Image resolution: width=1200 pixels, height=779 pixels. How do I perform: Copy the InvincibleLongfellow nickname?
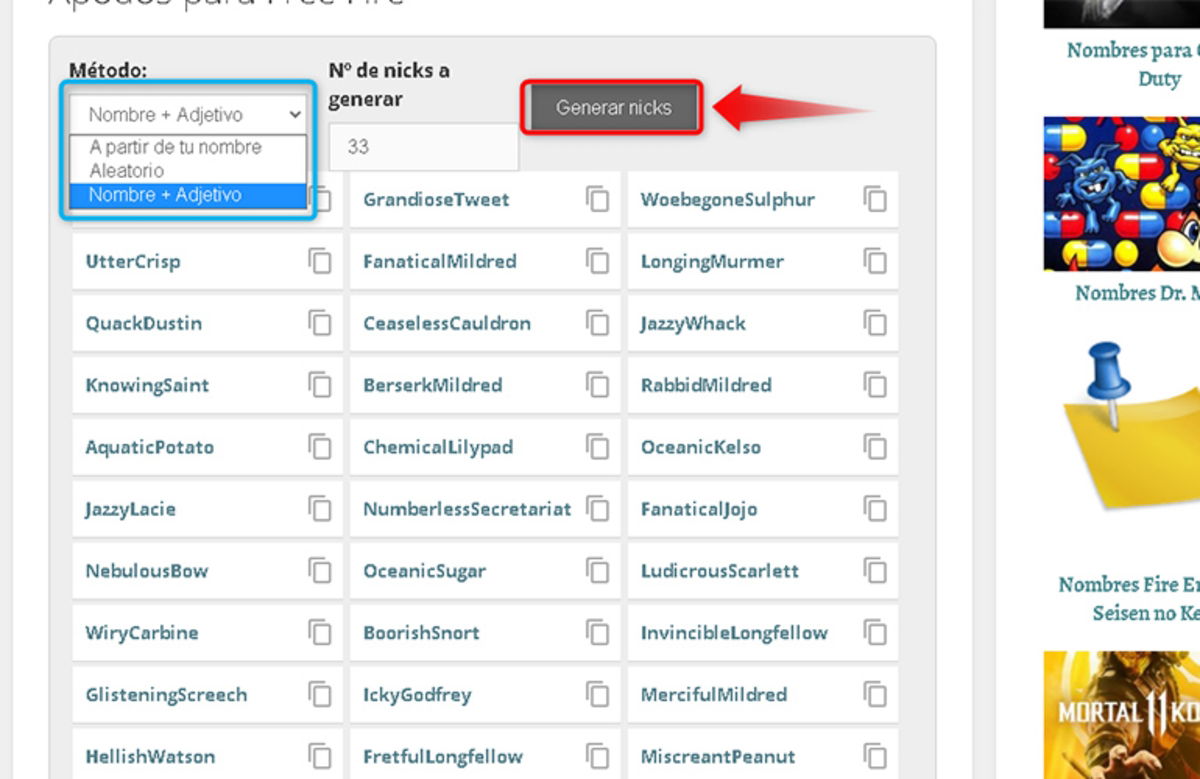point(875,633)
